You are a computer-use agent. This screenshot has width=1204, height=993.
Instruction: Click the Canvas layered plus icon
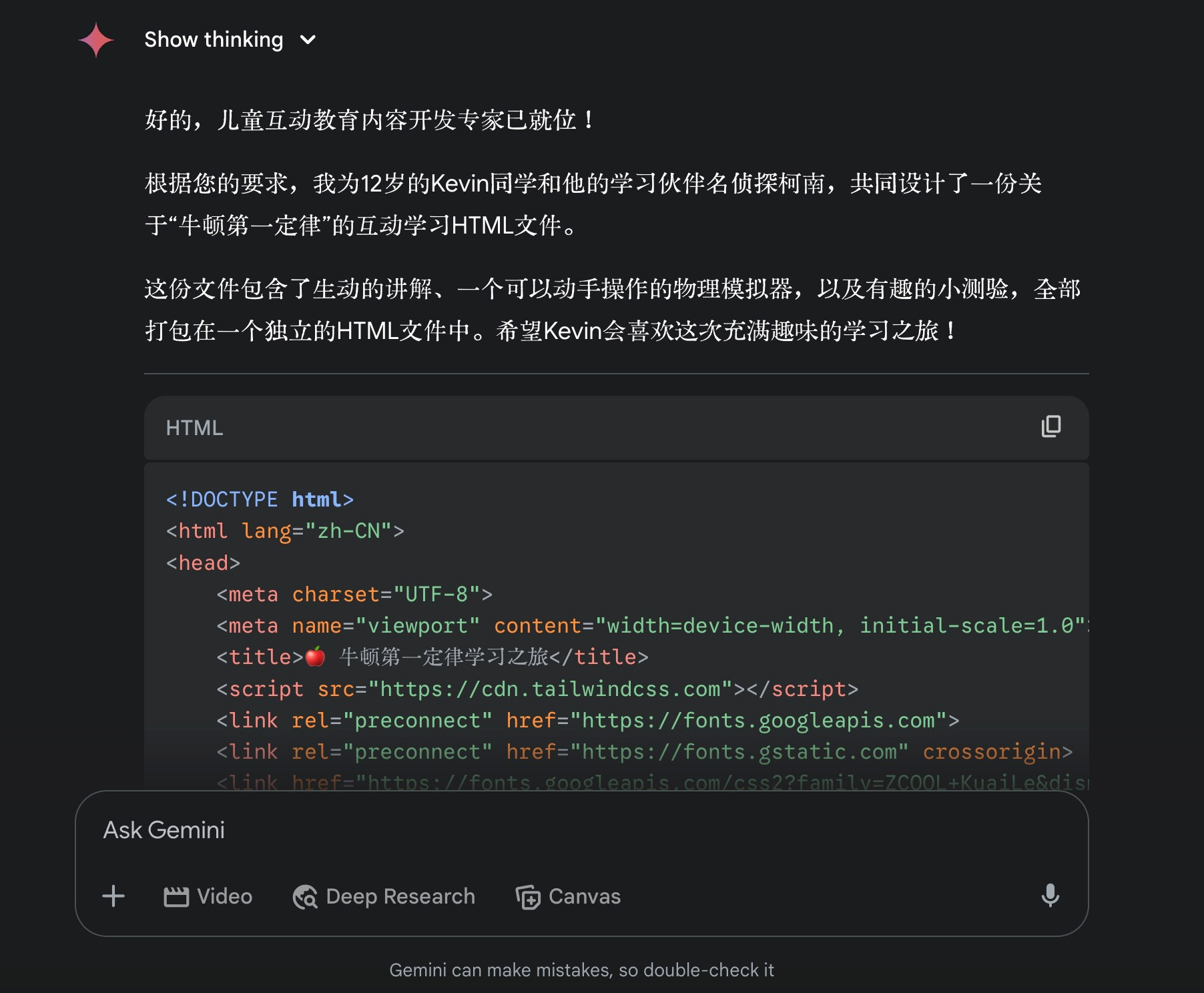coord(528,896)
